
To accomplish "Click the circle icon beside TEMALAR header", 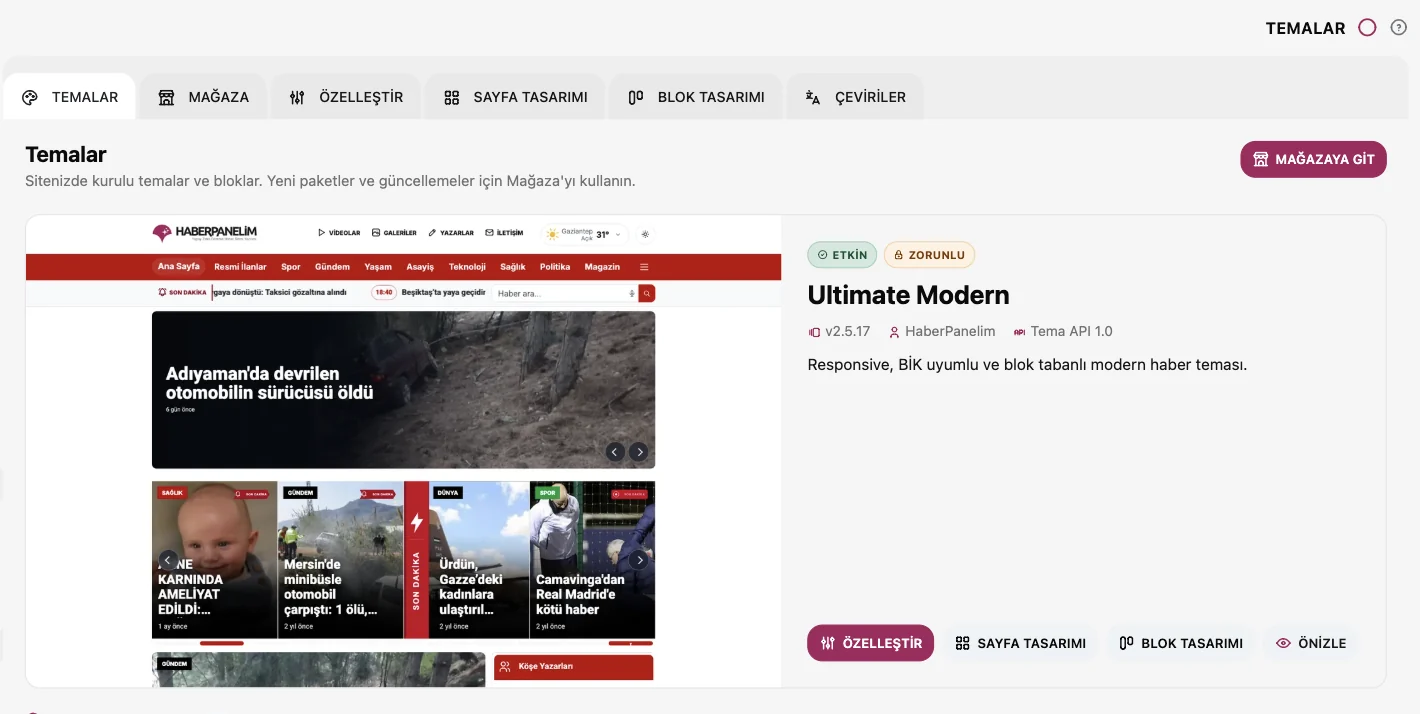I will (1367, 28).
